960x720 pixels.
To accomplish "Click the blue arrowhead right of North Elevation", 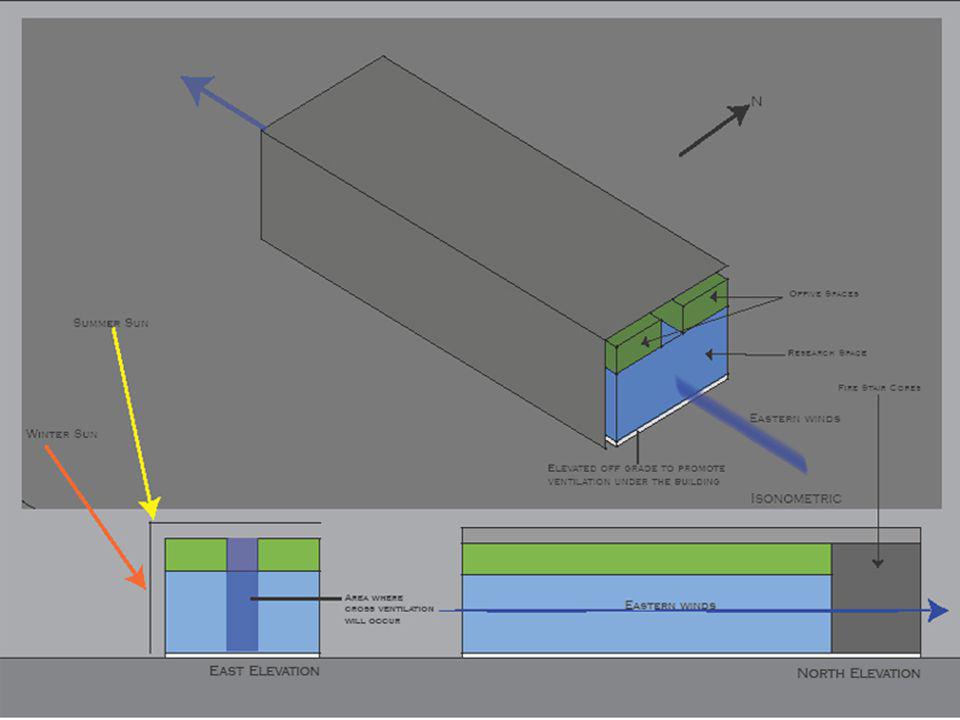I will tap(938, 610).
